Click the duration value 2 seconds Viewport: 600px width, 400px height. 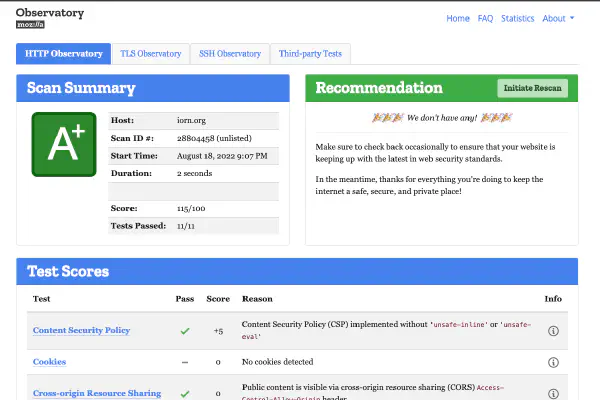pyautogui.click(x=194, y=173)
